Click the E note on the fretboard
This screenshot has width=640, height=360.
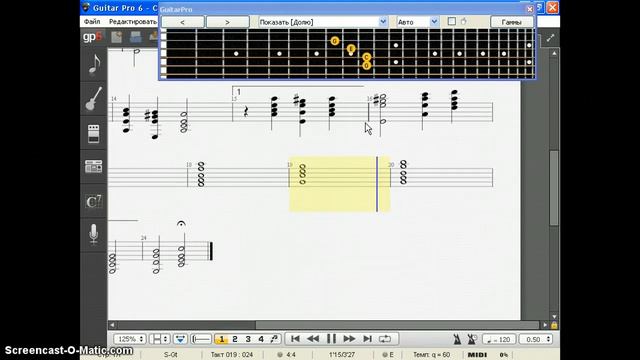[x=351, y=49]
